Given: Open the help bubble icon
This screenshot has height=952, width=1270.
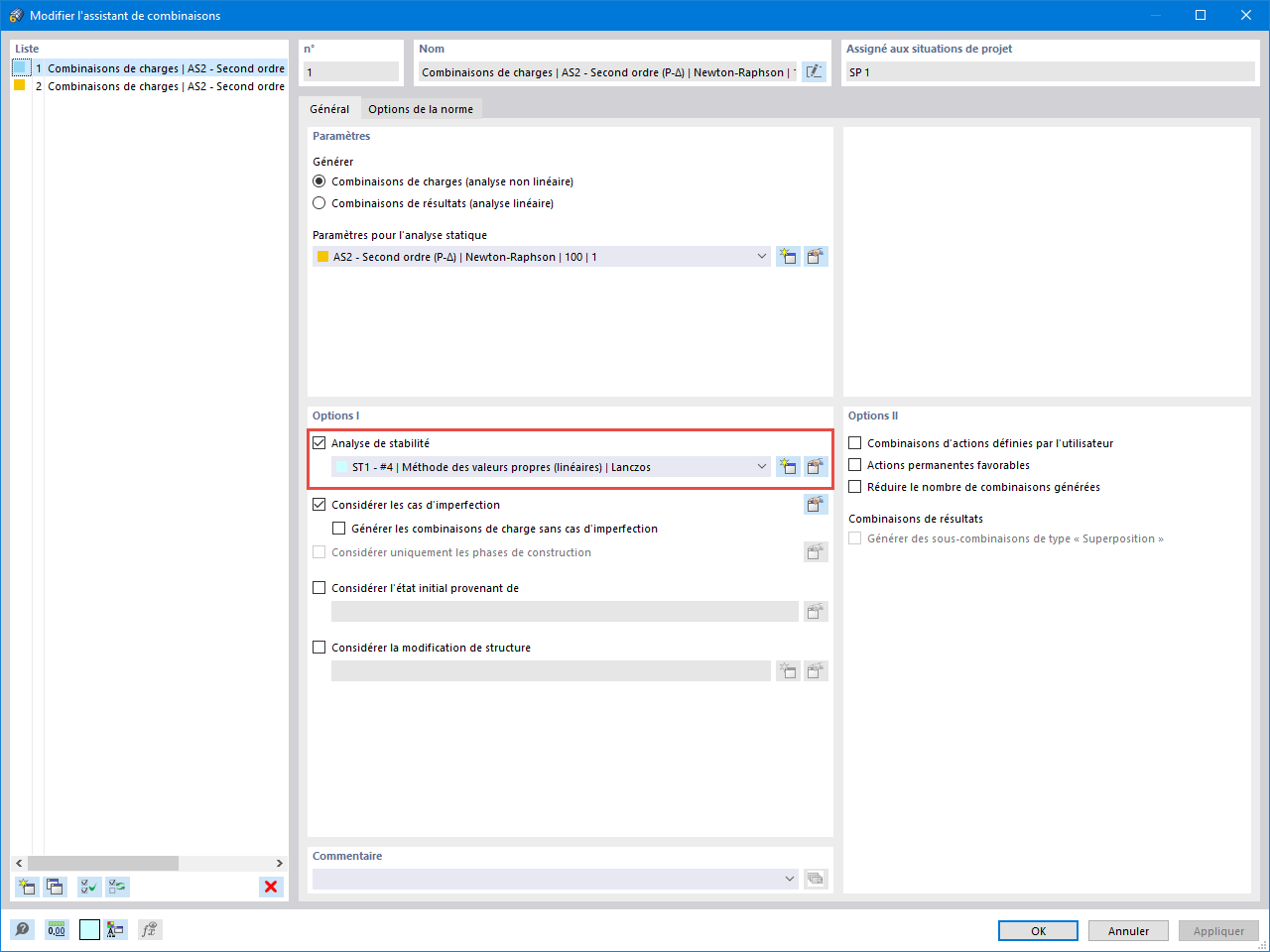Looking at the screenshot, I should [x=22, y=929].
